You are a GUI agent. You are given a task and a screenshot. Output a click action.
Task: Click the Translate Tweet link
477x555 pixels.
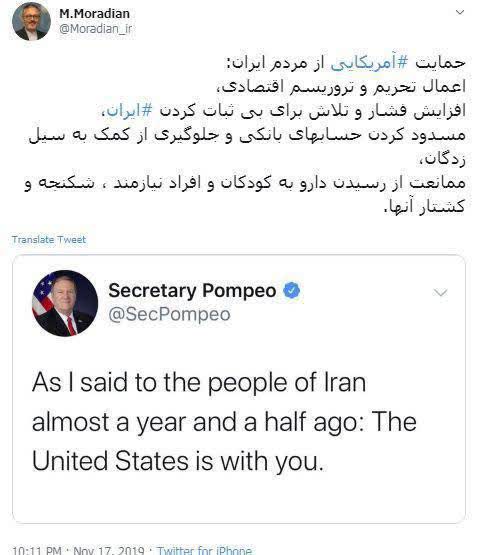[49, 240]
